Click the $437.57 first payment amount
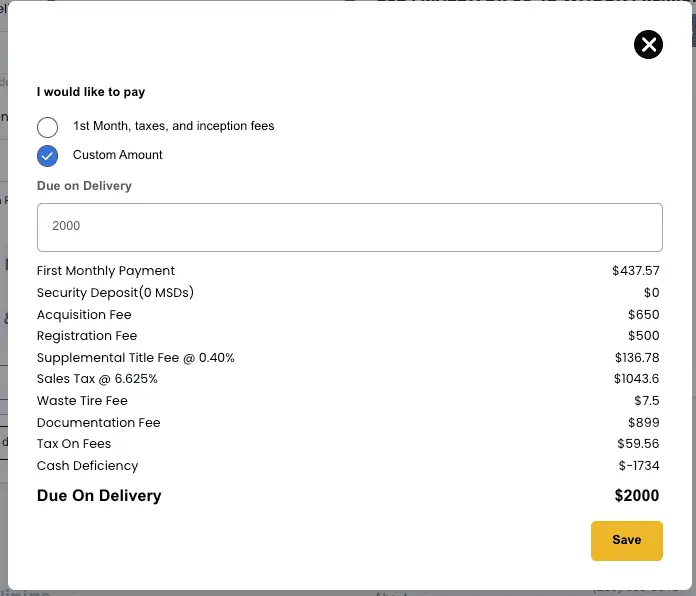 click(x=636, y=271)
